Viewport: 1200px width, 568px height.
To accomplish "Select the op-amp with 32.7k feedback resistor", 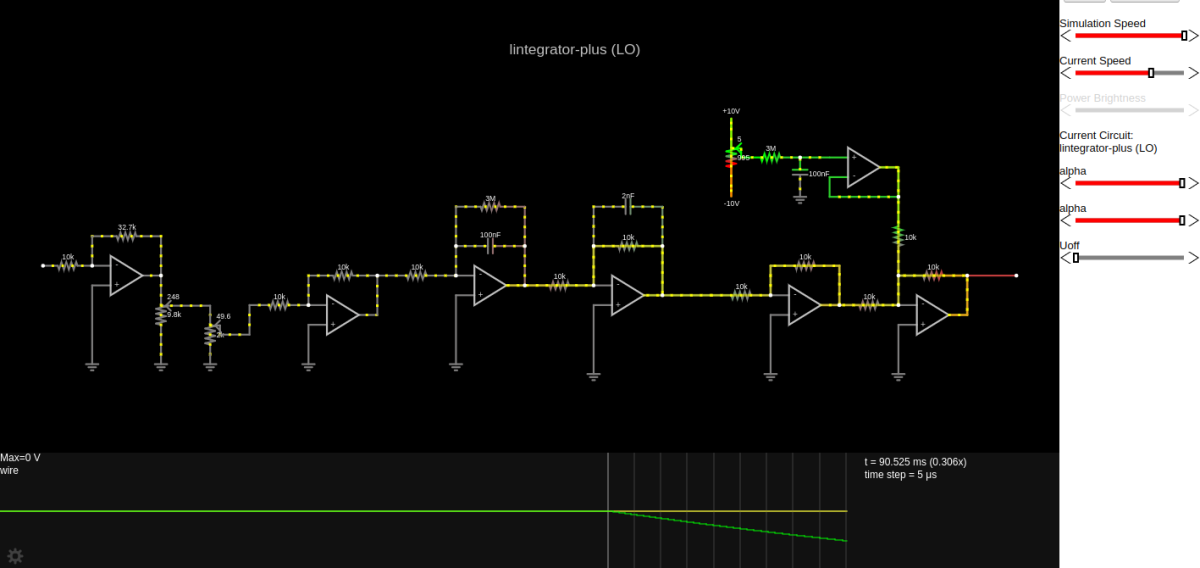I will point(126,275).
